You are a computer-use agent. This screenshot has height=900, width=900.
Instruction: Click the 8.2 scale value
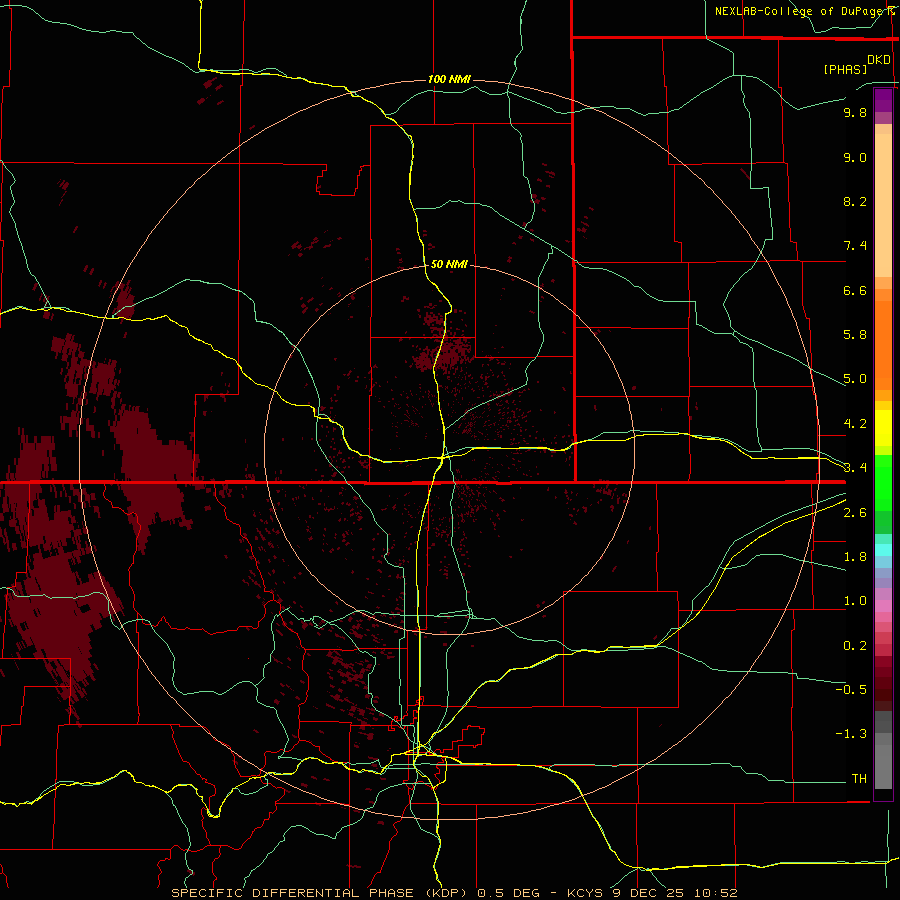pos(855,201)
